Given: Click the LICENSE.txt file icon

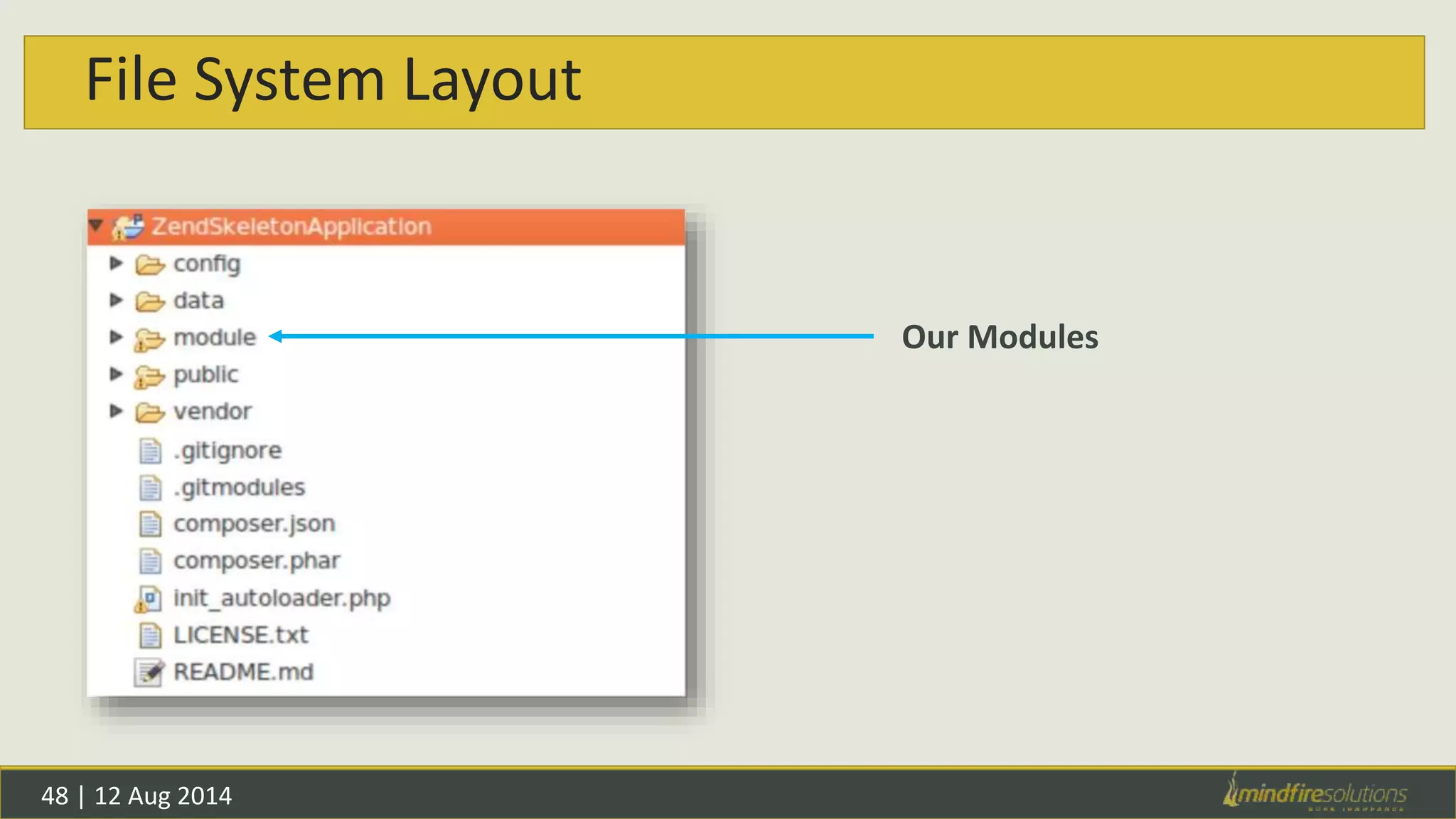Looking at the screenshot, I should (150, 635).
